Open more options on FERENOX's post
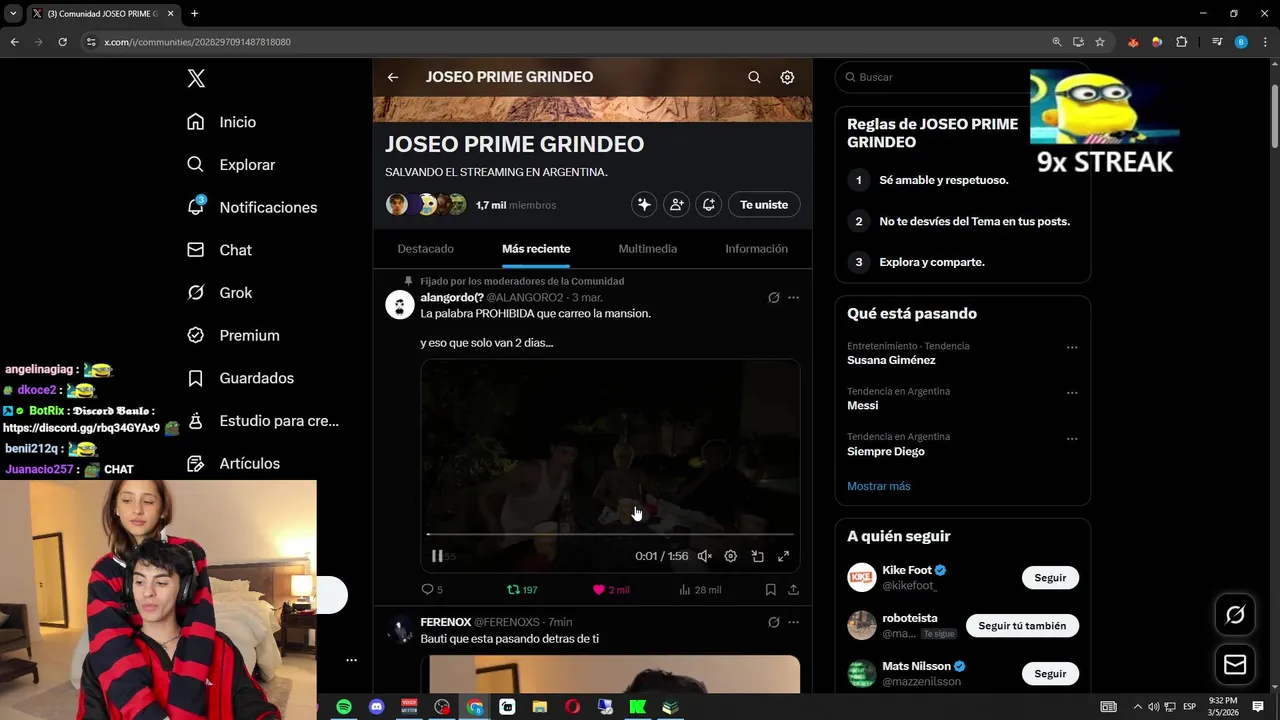This screenshot has width=1280, height=720. (793, 622)
